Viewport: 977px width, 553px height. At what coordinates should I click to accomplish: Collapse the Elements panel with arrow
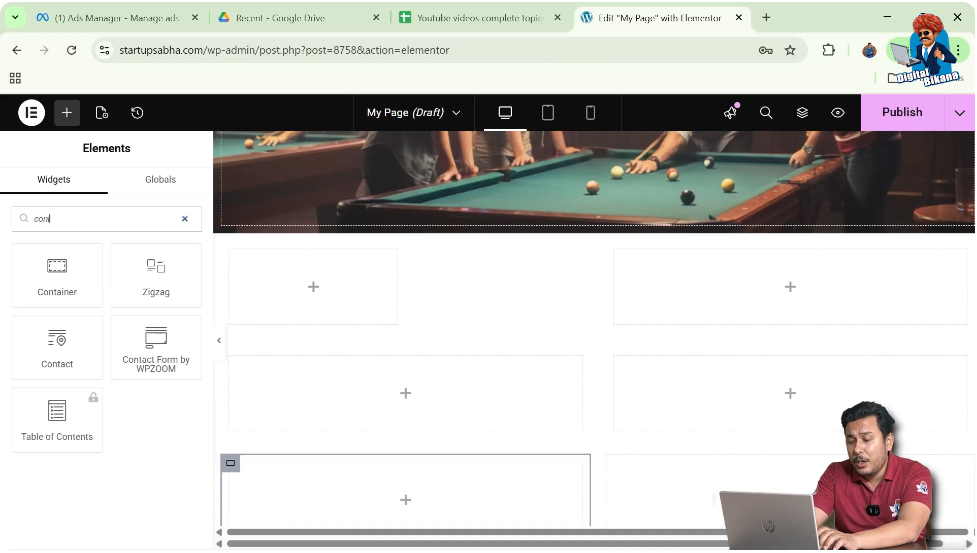point(219,341)
